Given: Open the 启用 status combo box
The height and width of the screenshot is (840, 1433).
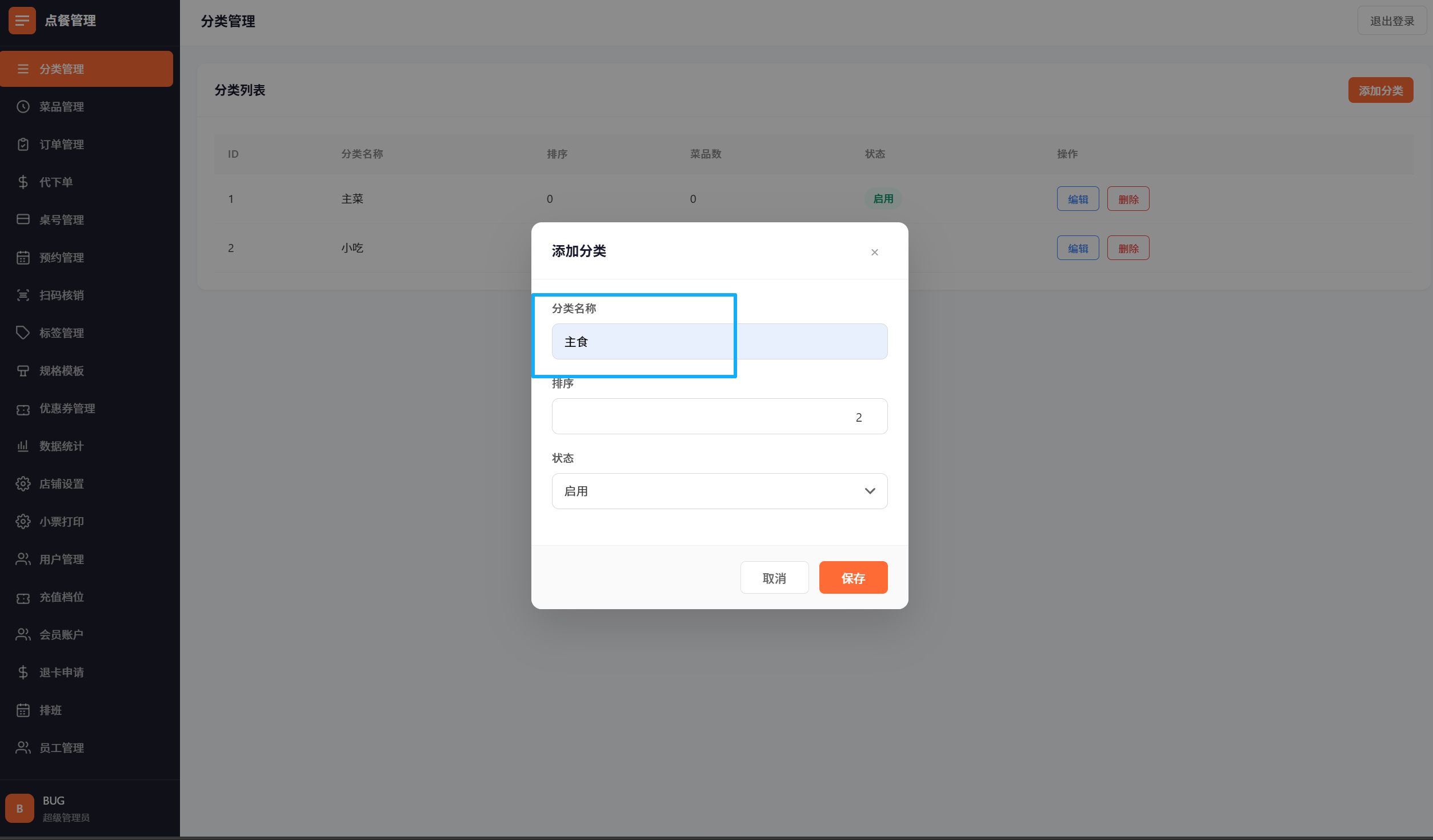Looking at the screenshot, I should click(x=709, y=491).
